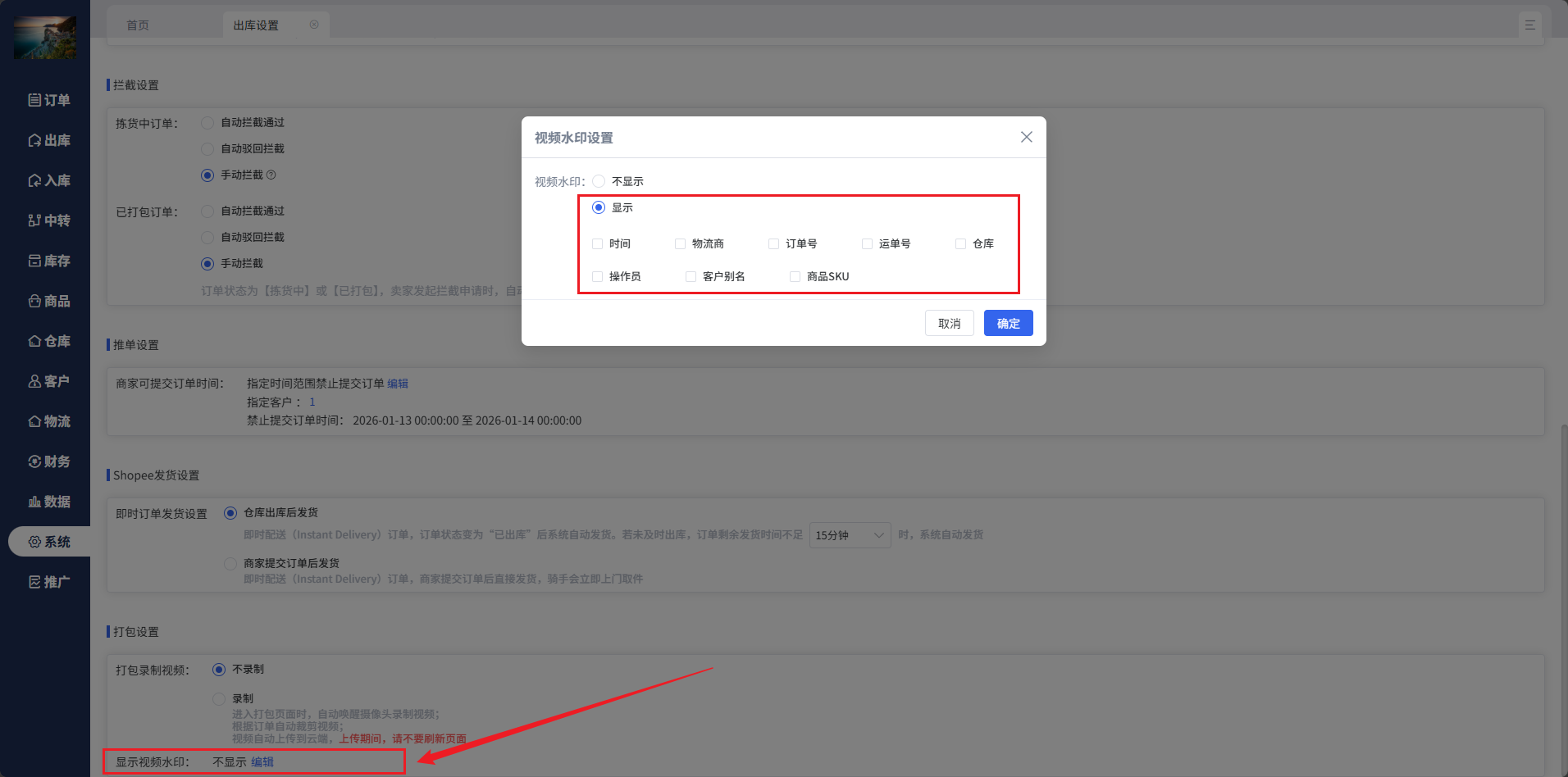This screenshot has width=1568, height=777.
Task: Click the user avatar thumbnail
Action: coord(45,37)
